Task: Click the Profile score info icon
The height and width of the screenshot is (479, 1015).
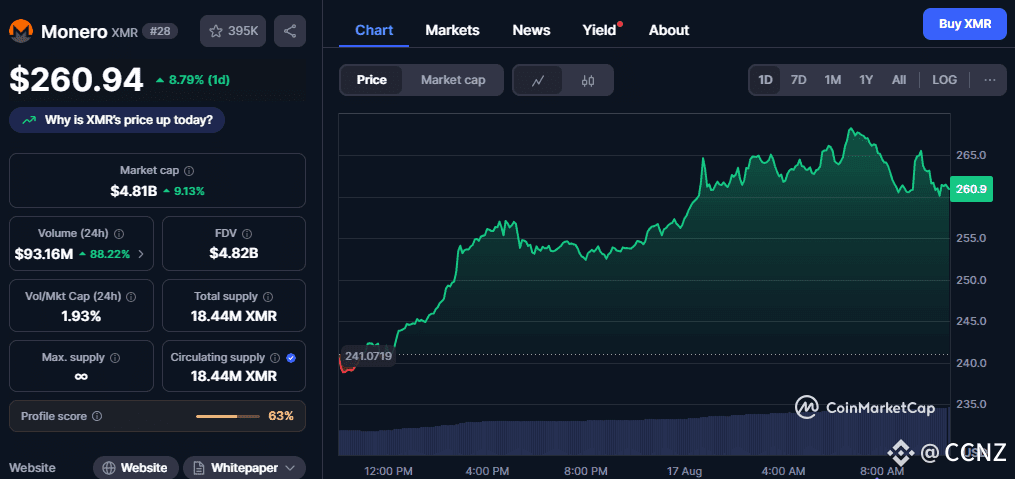Action: point(96,416)
